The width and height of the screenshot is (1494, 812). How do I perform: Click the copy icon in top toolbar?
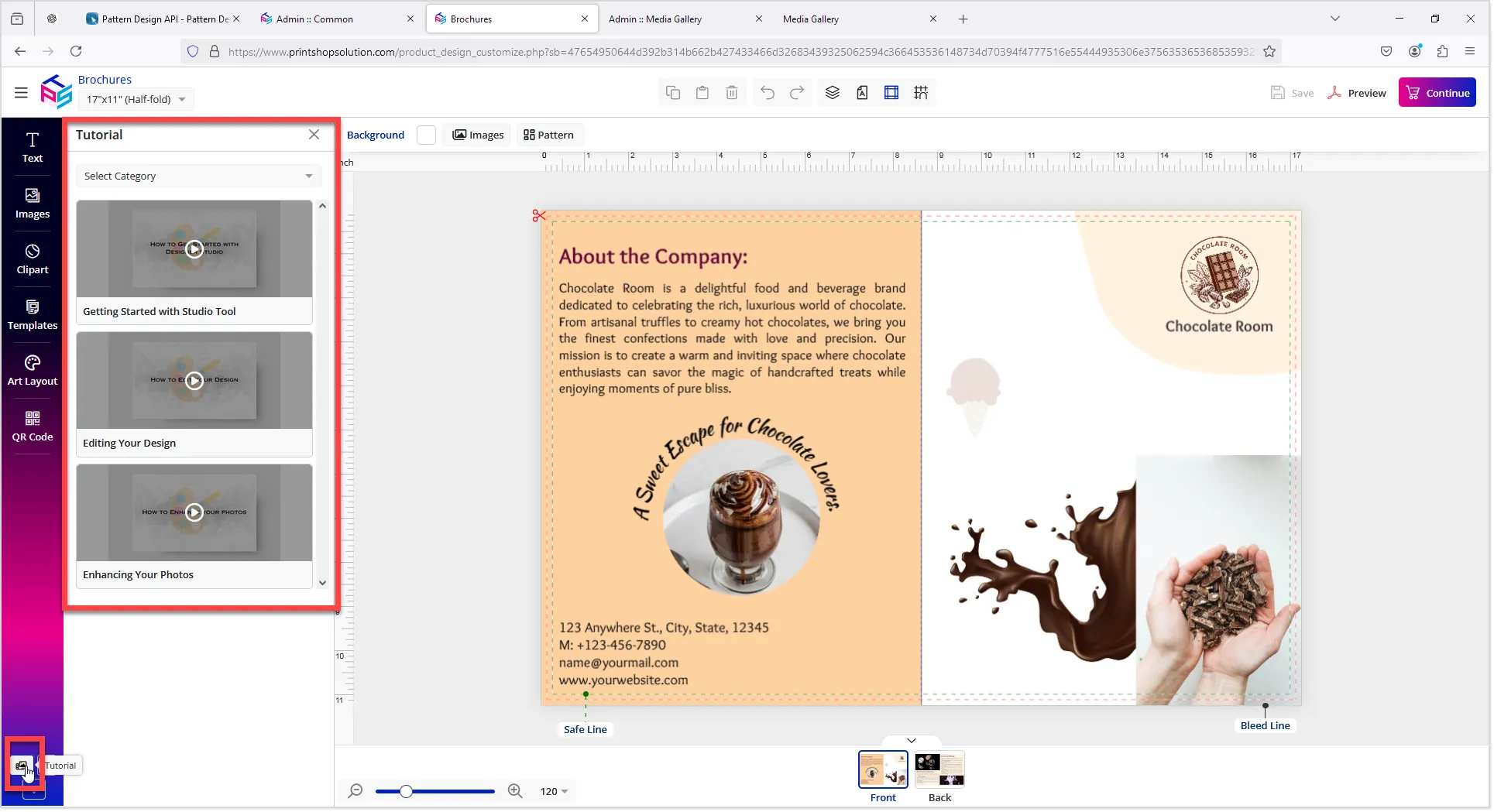673,93
